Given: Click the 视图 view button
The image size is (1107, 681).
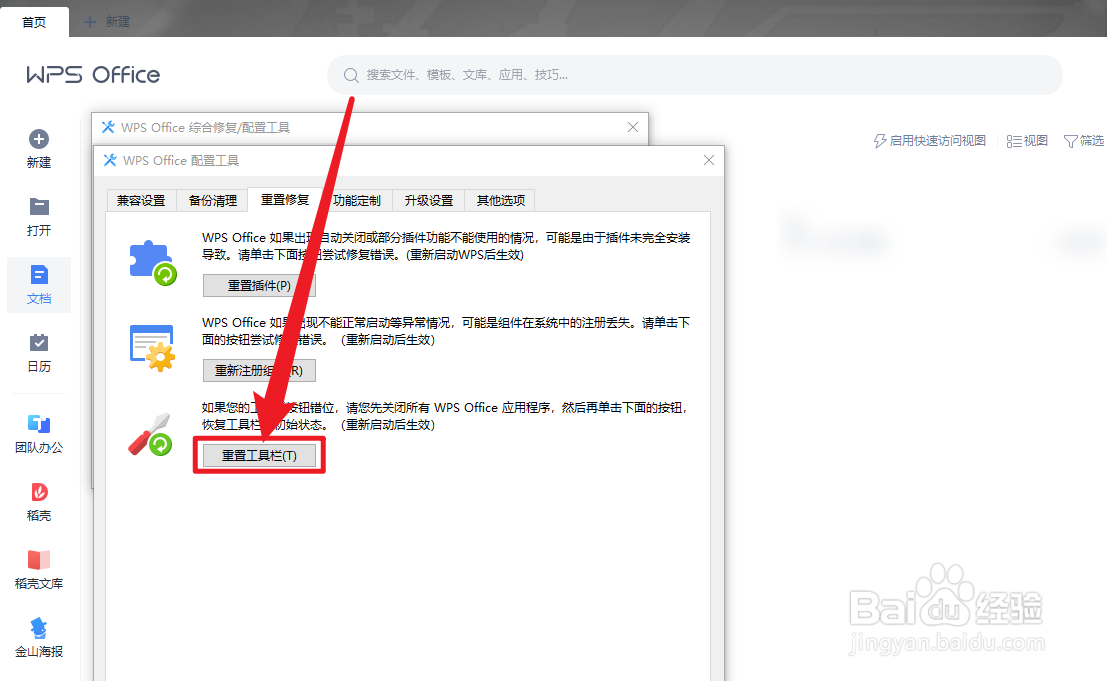Looking at the screenshot, I should [1027, 140].
